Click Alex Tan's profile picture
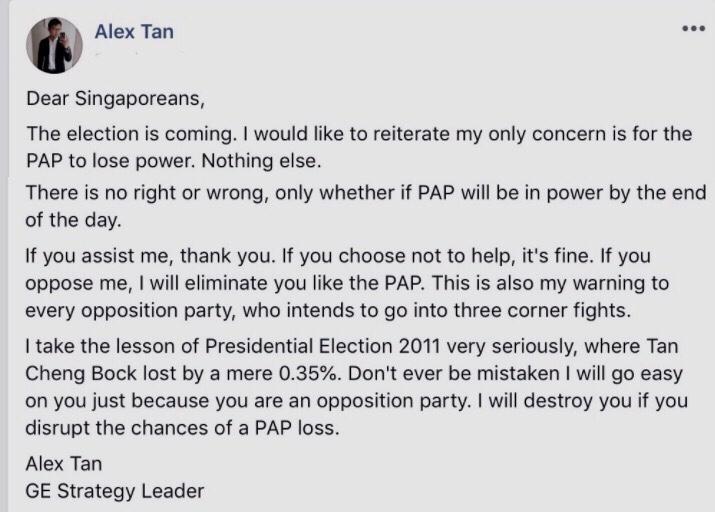The width and height of the screenshot is (715, 512). point(49,45)
